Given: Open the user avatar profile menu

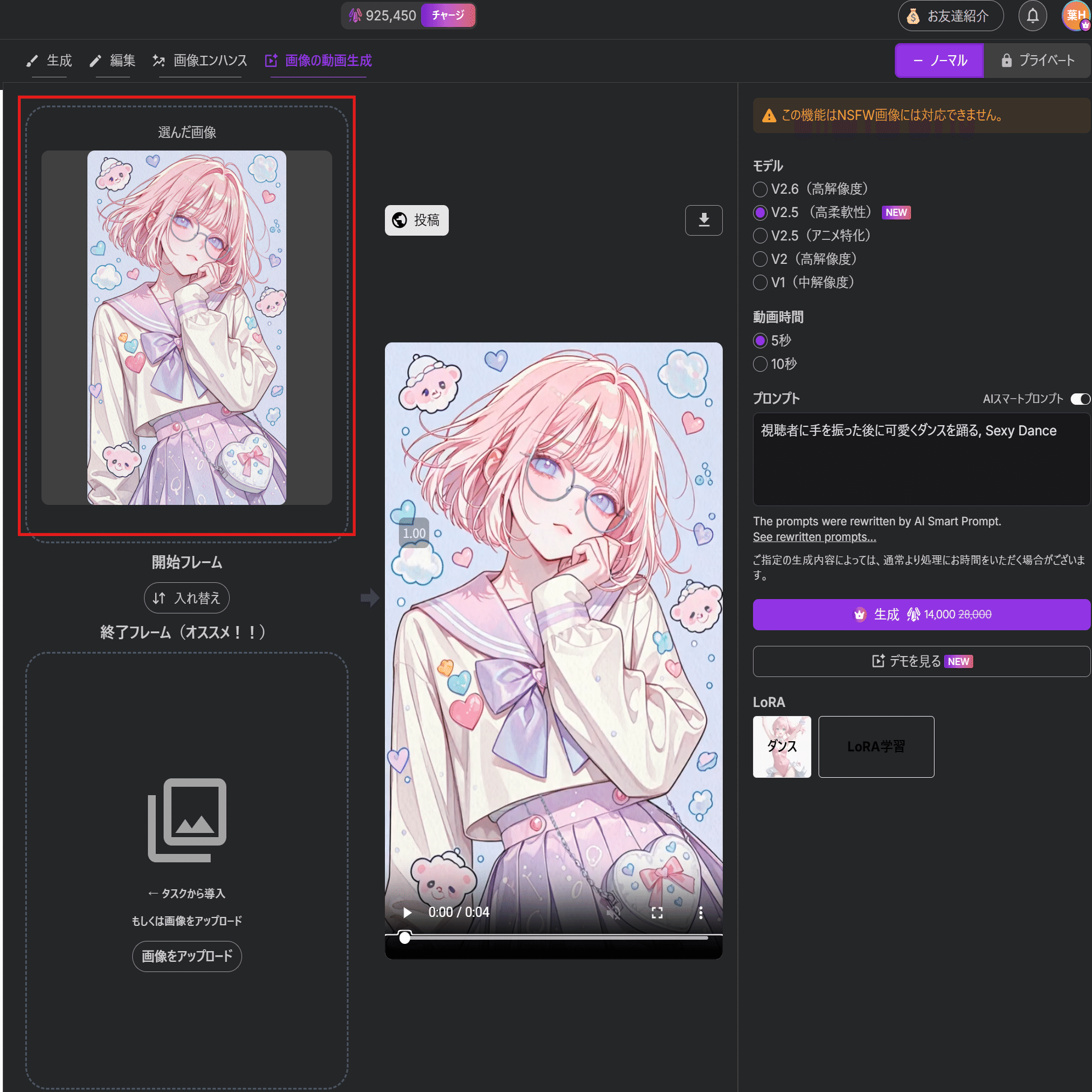Looking at the screenshot, I should [1075, 16].
